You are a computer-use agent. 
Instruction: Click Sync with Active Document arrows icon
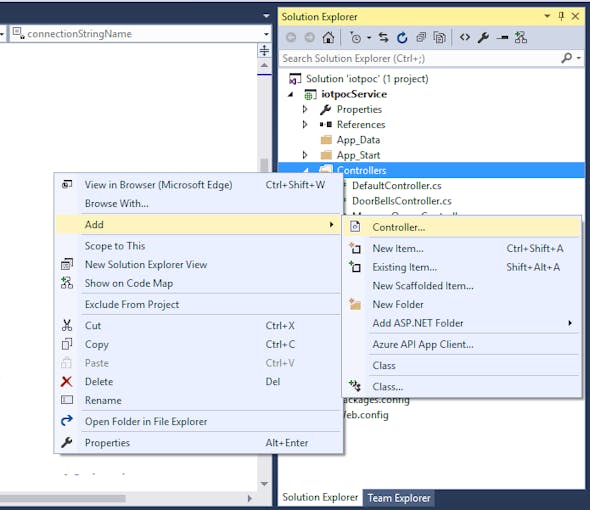pyautogui.click(x=383, y=37)
